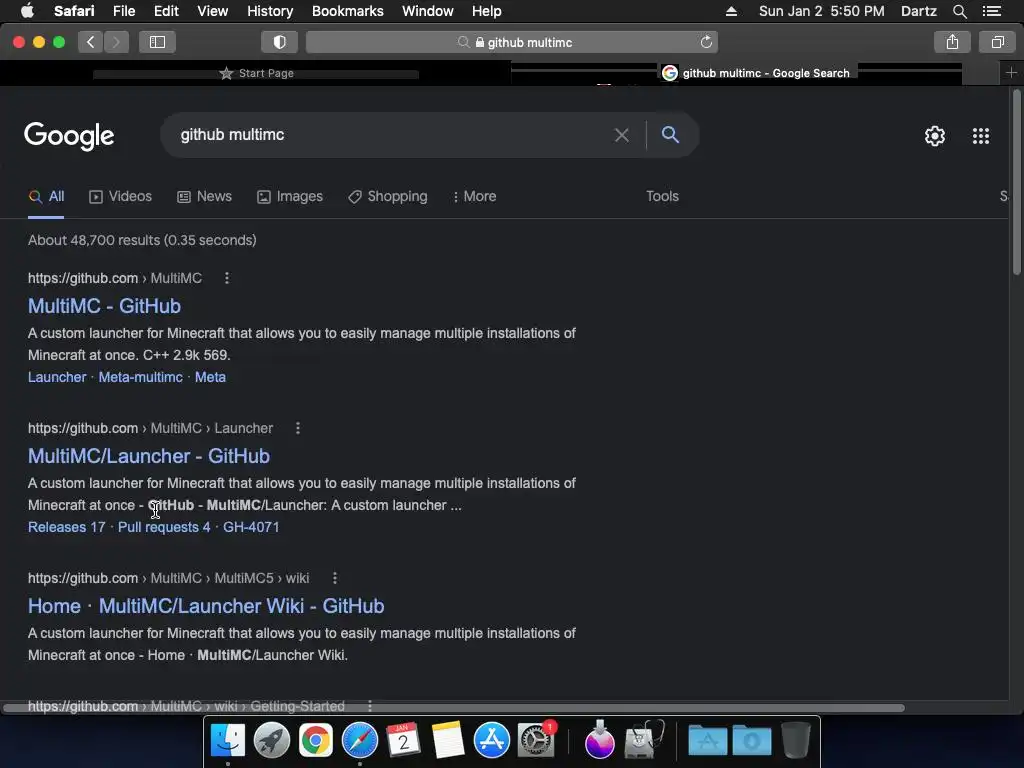
Task: Open the privacy report shield icon
Action: (280, 42)
